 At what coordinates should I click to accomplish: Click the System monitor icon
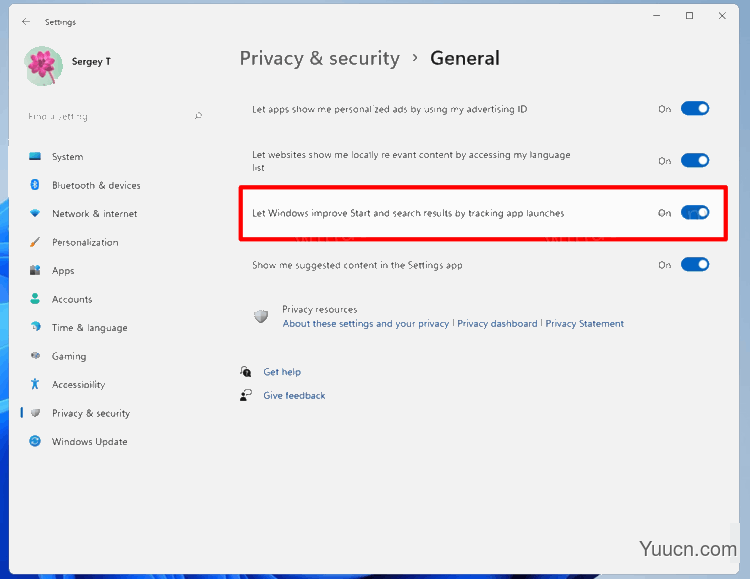tap(35, 156)
